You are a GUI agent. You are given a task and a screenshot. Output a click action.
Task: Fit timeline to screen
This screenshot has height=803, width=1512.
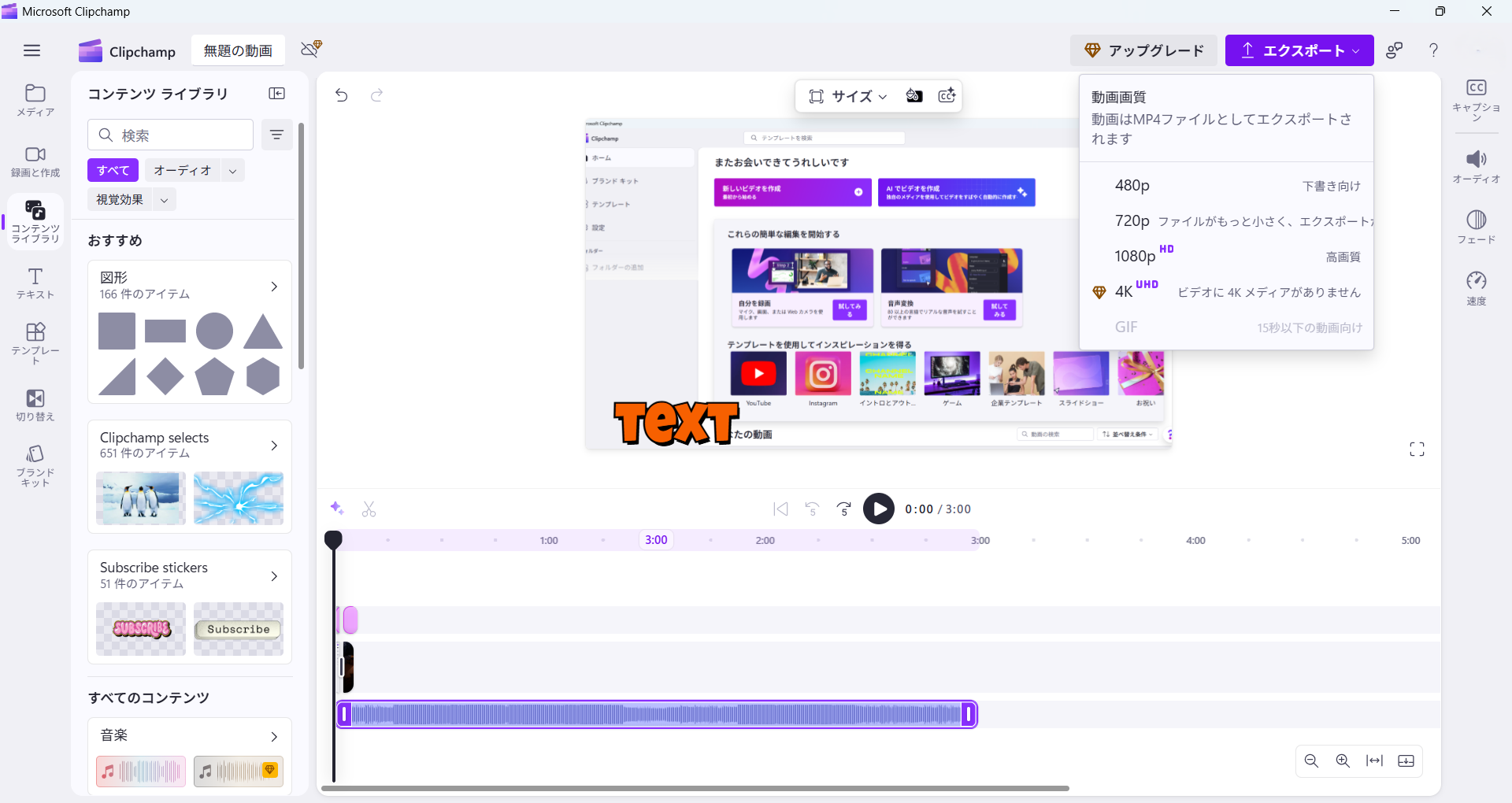click(x=1374, y=760)
